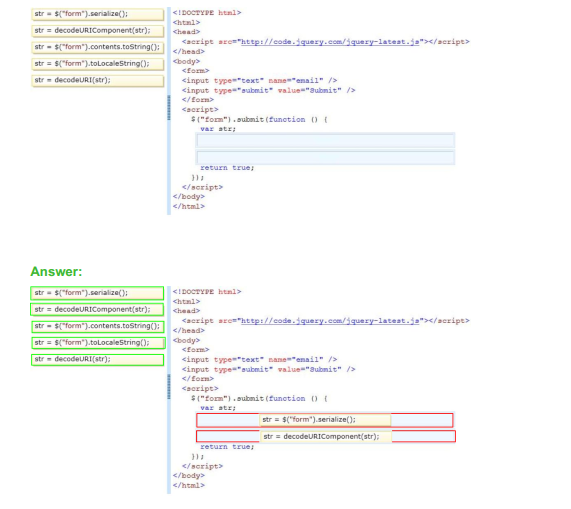Choose the green-outlined contents.toString() snippet in Answer

(x=97, y=326)
